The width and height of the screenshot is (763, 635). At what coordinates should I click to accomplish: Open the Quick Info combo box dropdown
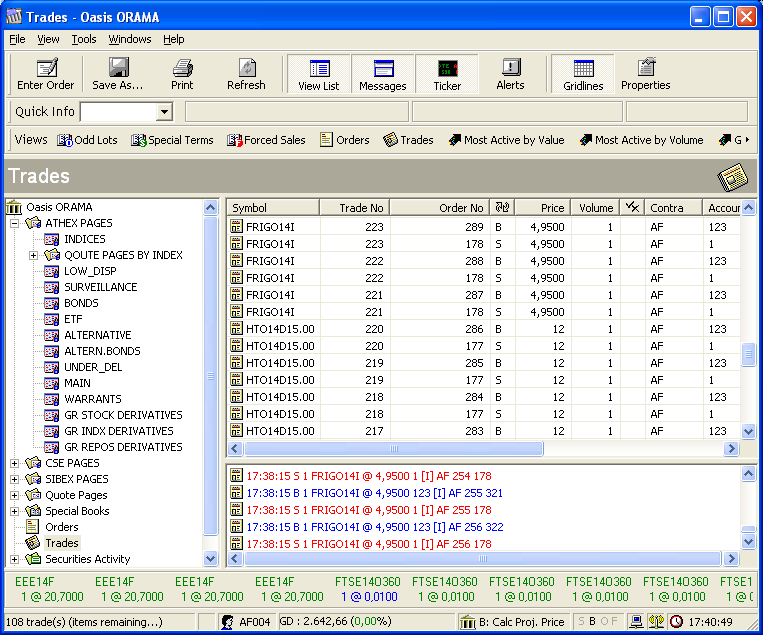pyautogui.click(x=164, y=112)
